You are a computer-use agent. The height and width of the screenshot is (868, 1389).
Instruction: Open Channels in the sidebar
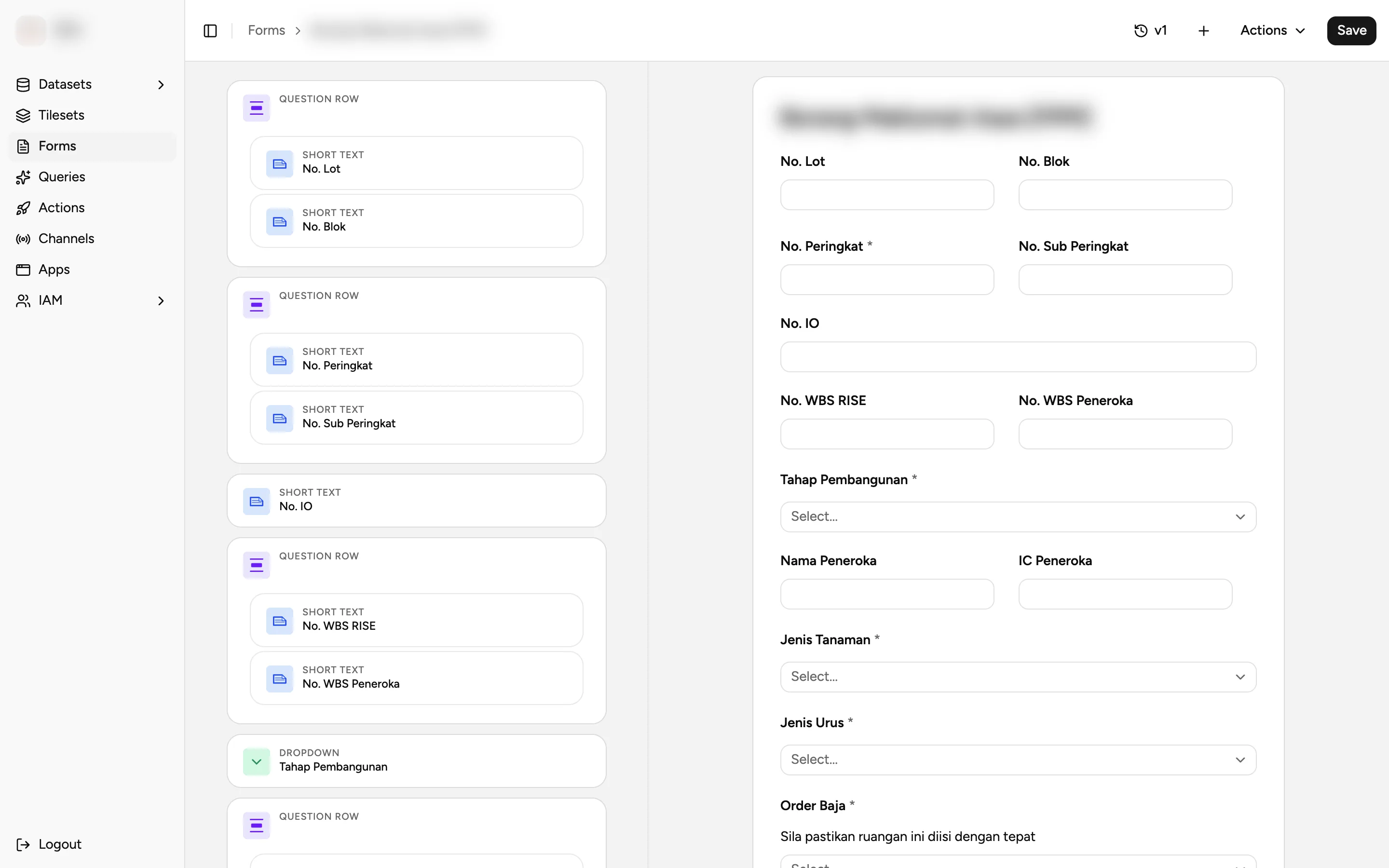tap(92, 239)
